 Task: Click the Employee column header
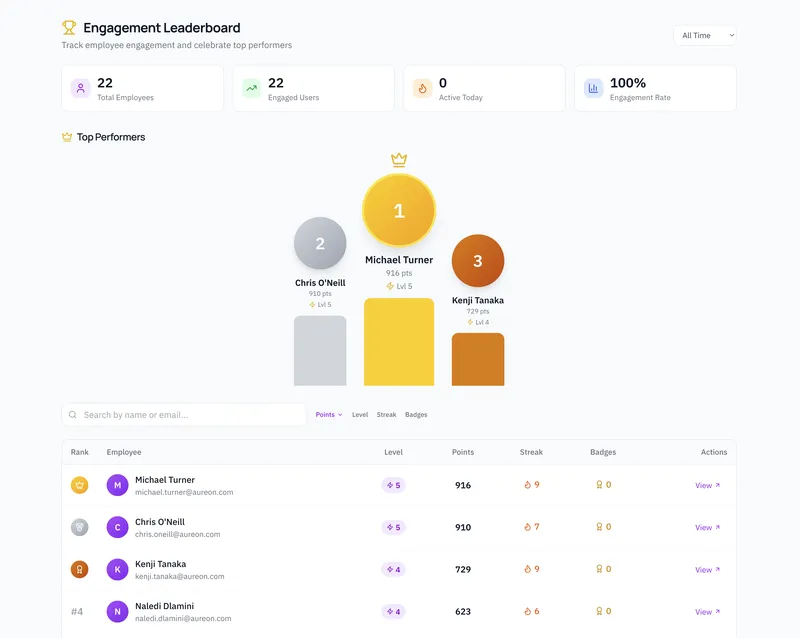pyautogui.click(x=124, y=452)
